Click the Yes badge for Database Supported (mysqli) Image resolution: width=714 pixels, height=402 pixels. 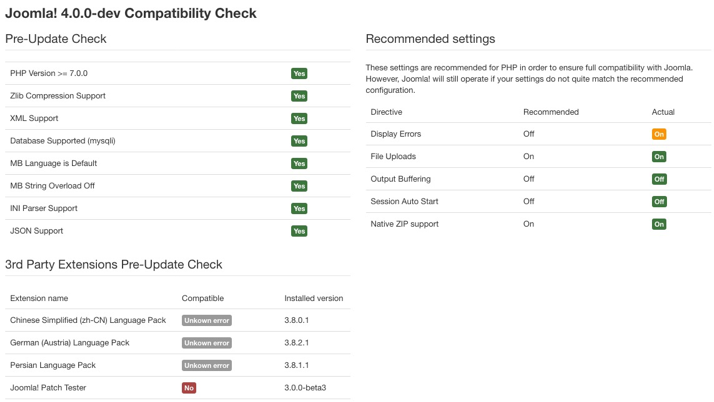(x=299, y=141)
